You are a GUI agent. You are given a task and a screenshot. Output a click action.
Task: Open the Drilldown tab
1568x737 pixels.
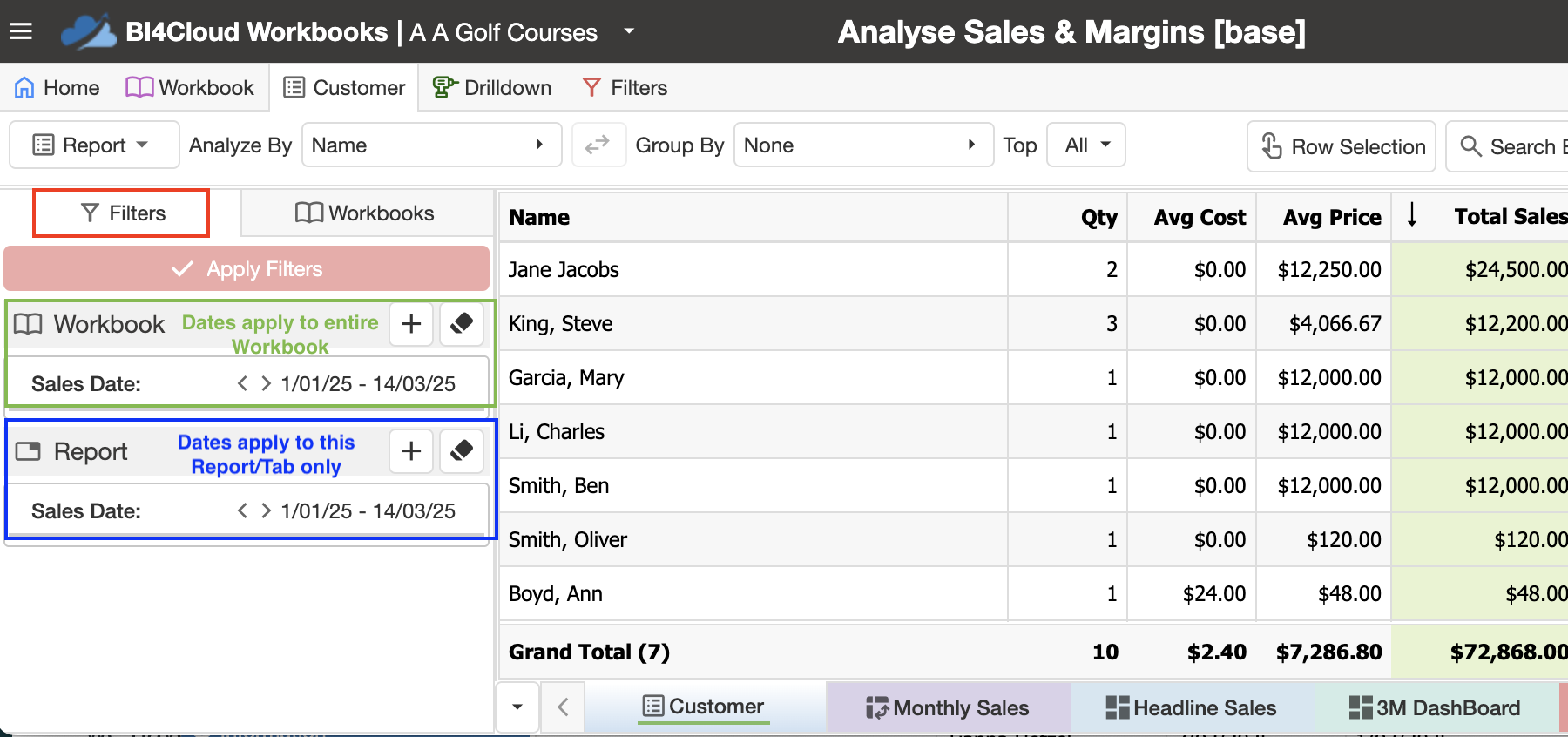492,88
